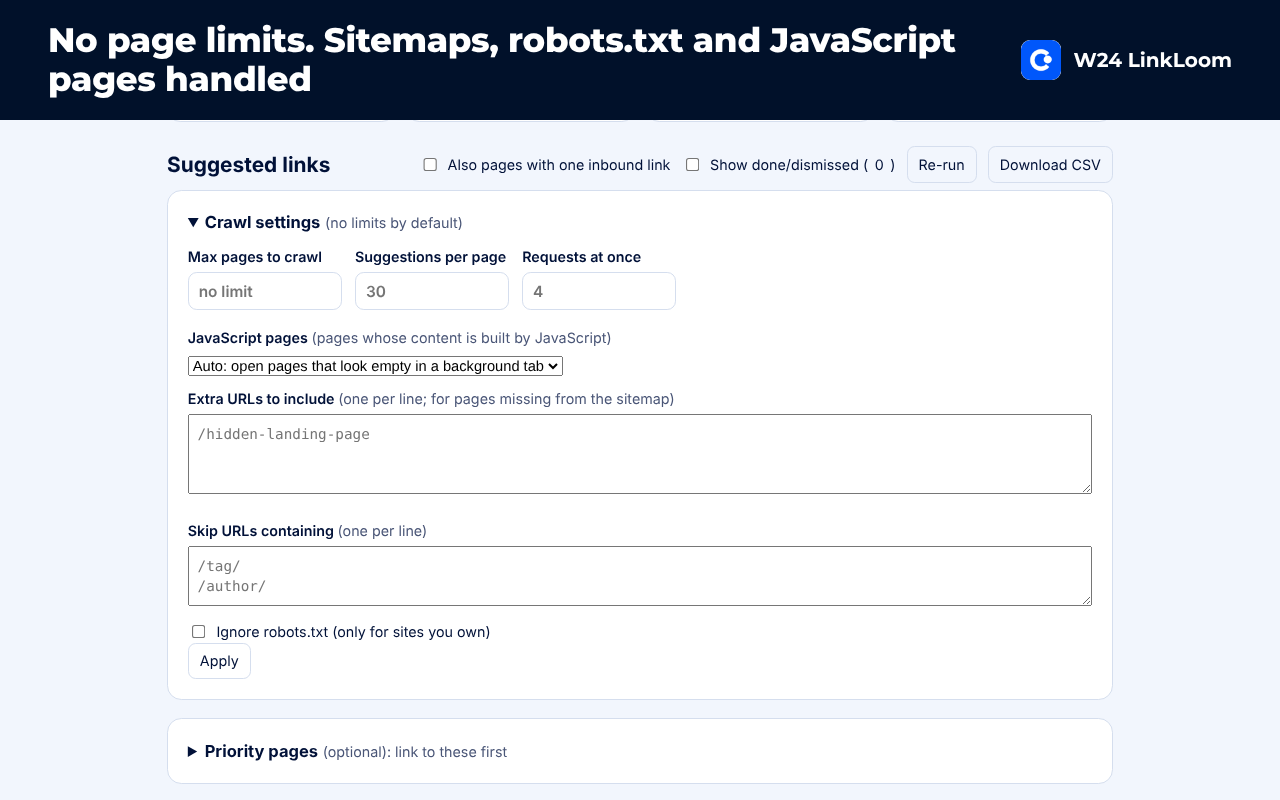Focus the Max pages to crawl field

coord(265,291)
